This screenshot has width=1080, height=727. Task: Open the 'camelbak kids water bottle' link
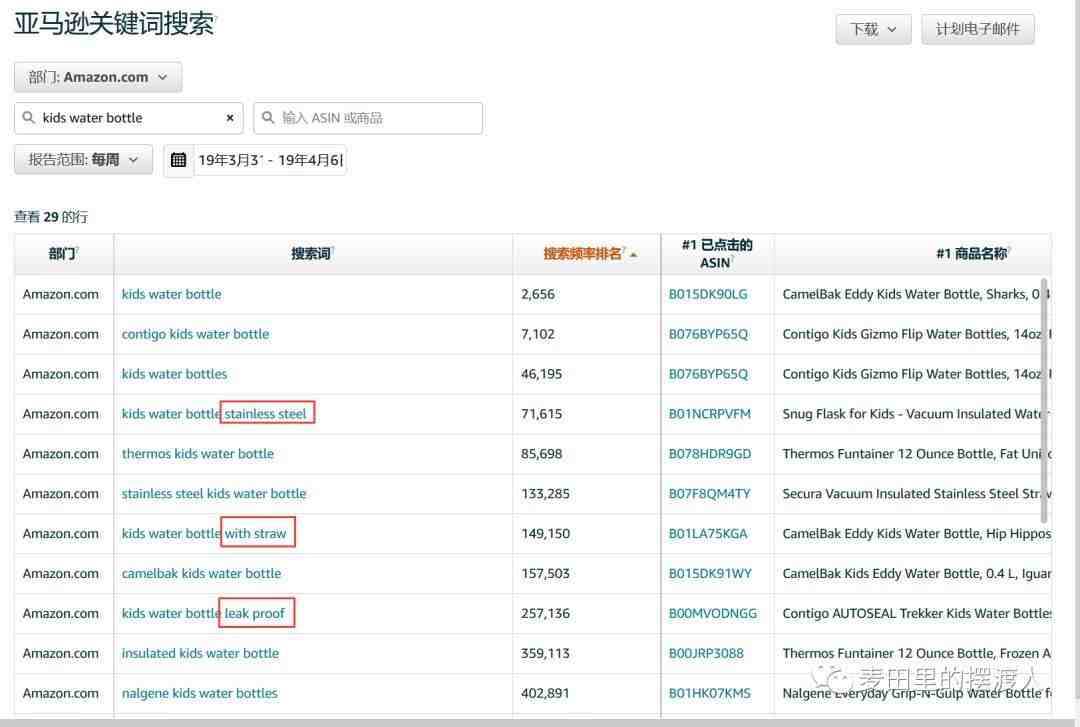[201, 574]
